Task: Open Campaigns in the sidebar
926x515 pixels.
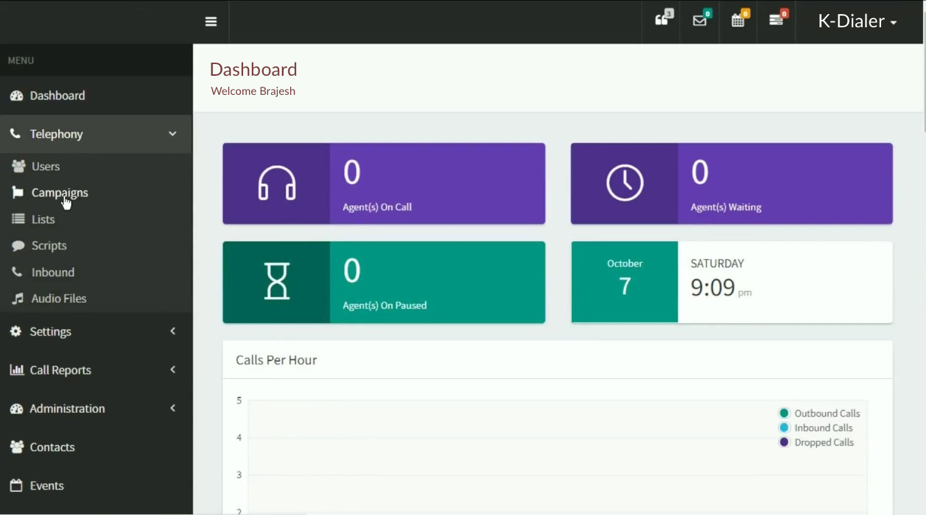Action: tap(59, 192)
